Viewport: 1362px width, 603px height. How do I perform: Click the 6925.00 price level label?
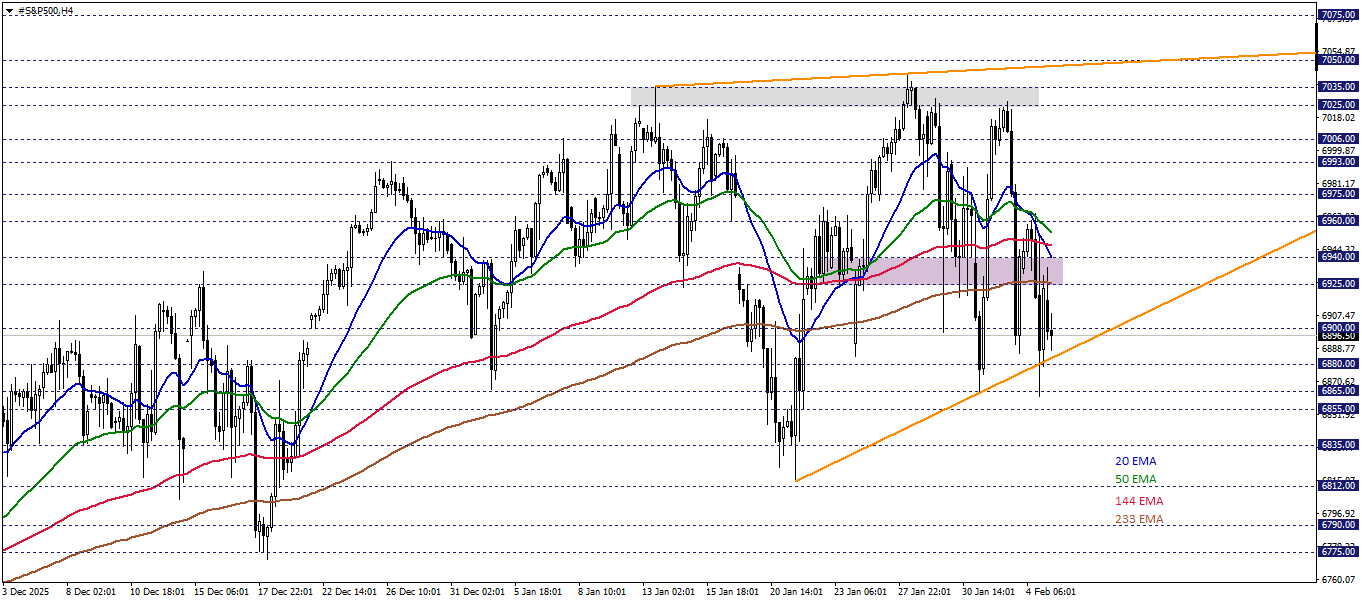click(x=1337, y=284)
